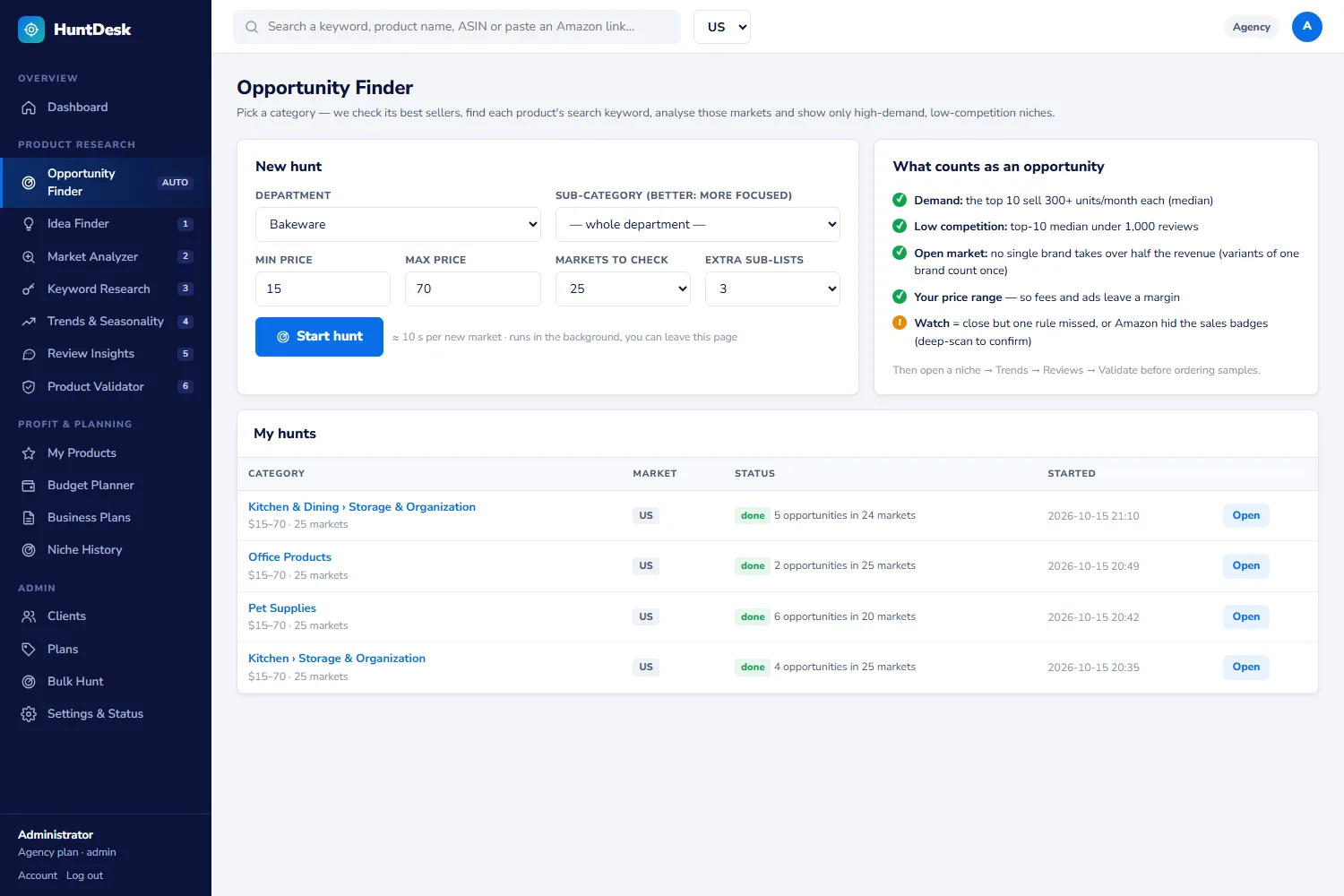Click the Trends & Seasonality chart icon
Screen dimensions: 1344x896
[29, 322]
